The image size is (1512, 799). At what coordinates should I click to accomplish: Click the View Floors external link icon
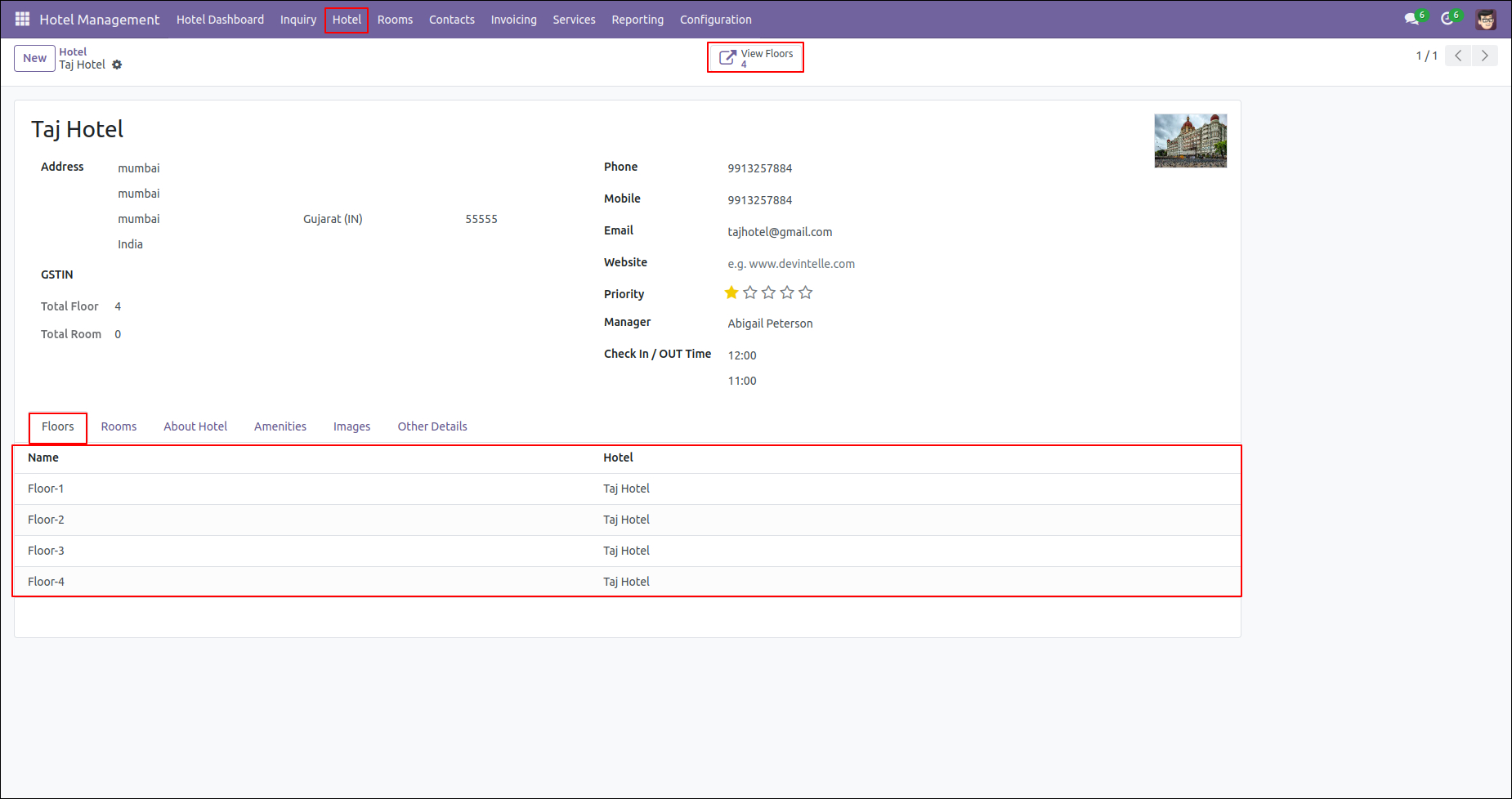[x=727, y=57]
